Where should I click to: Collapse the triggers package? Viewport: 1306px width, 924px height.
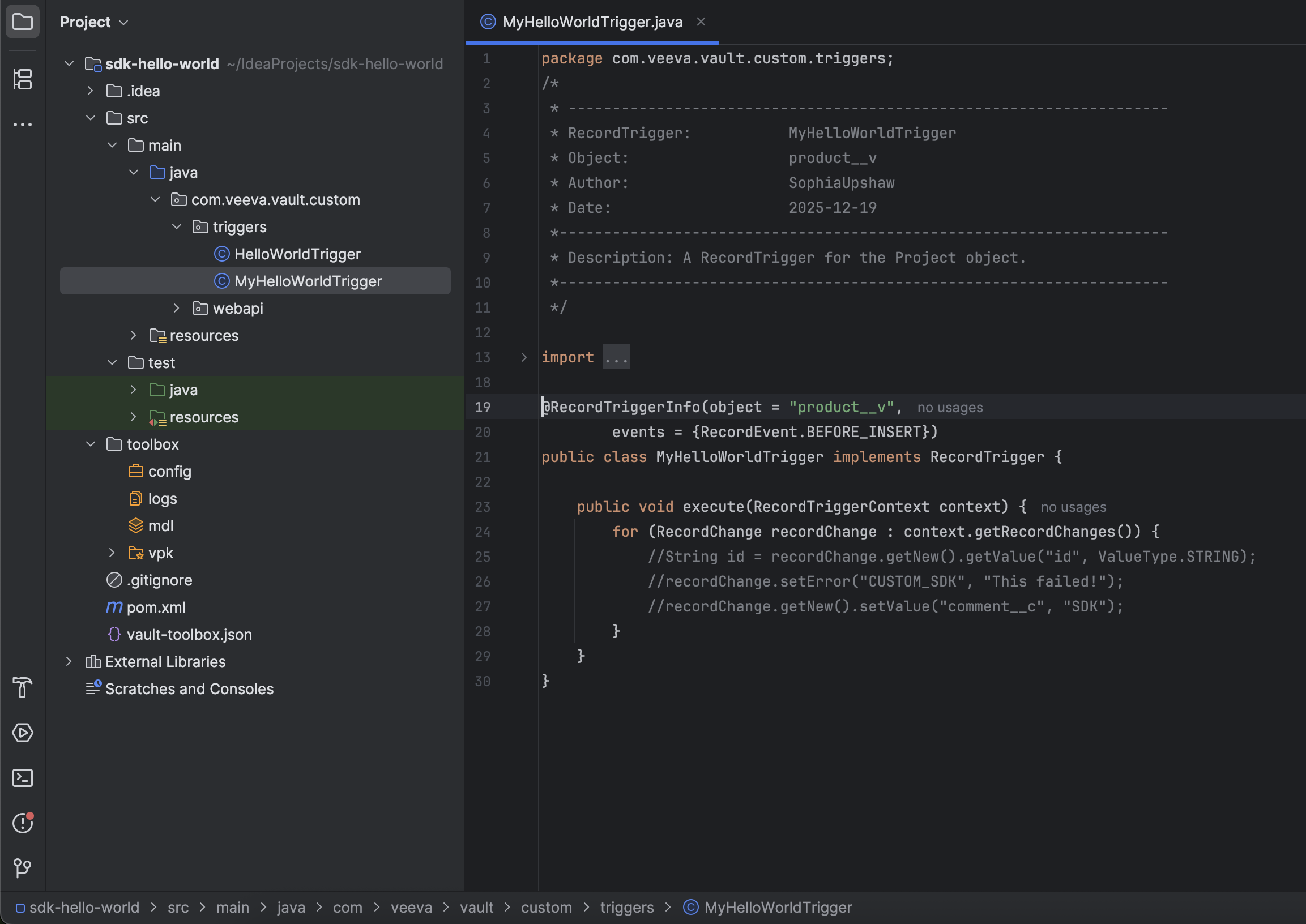(x=177, y=227)
